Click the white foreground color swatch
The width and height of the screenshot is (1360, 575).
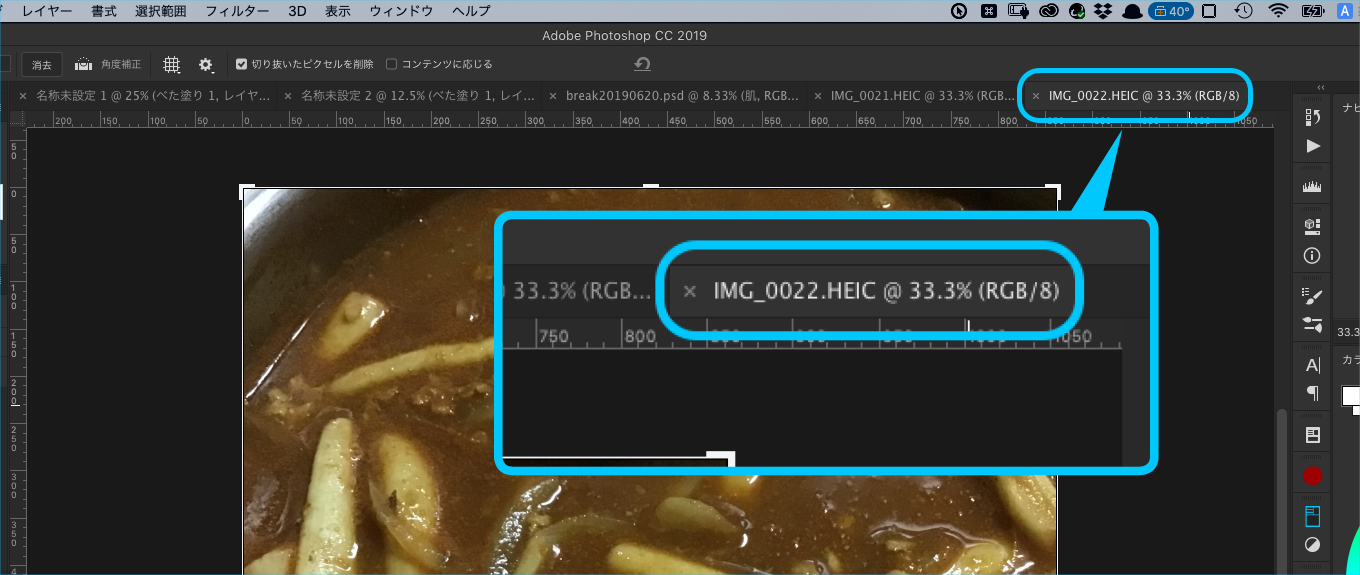[1349, 395]
